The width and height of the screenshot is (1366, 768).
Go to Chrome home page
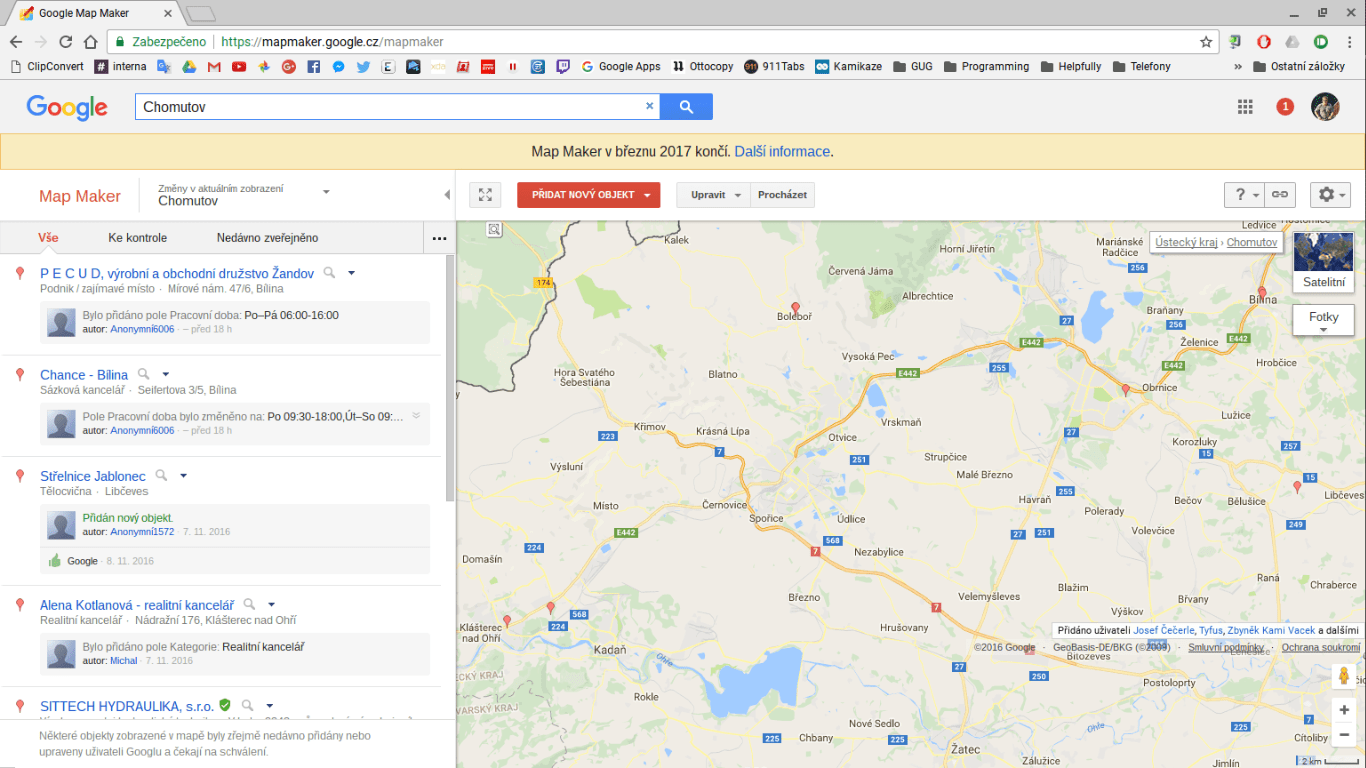coord(91,42)
